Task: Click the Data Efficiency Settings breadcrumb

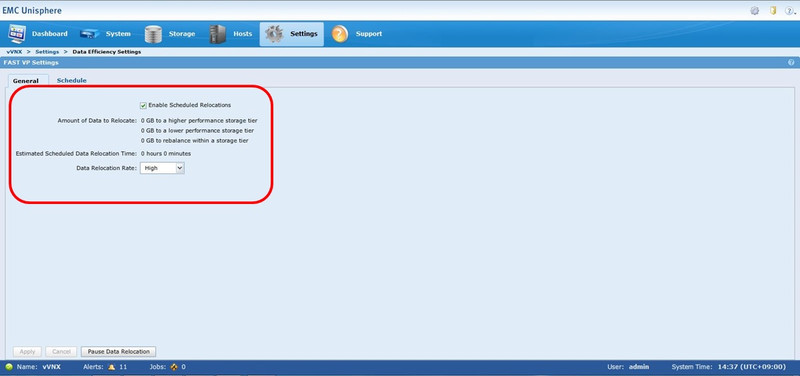Action: point(107,52)
